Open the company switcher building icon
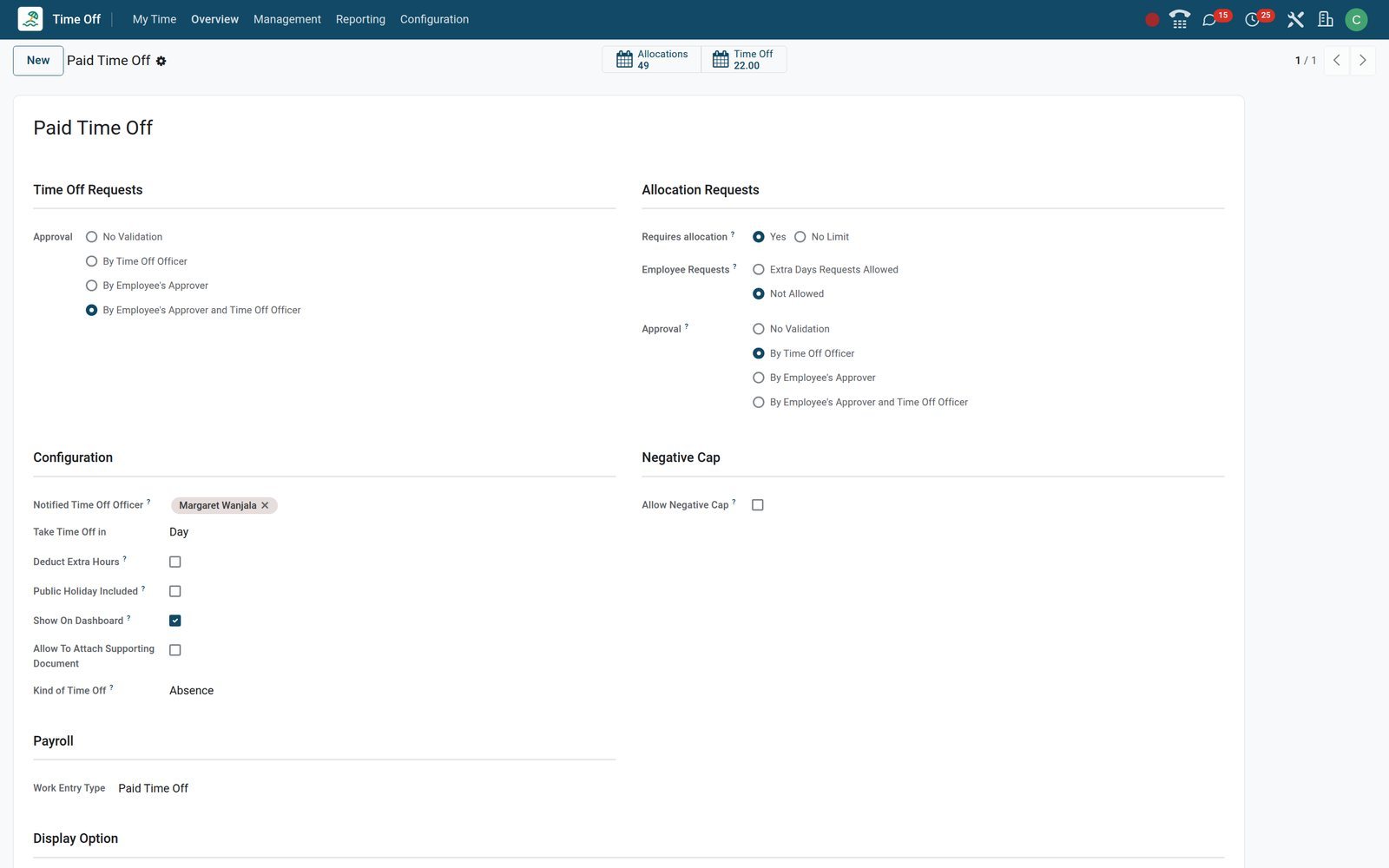 tap(1326, 19)
